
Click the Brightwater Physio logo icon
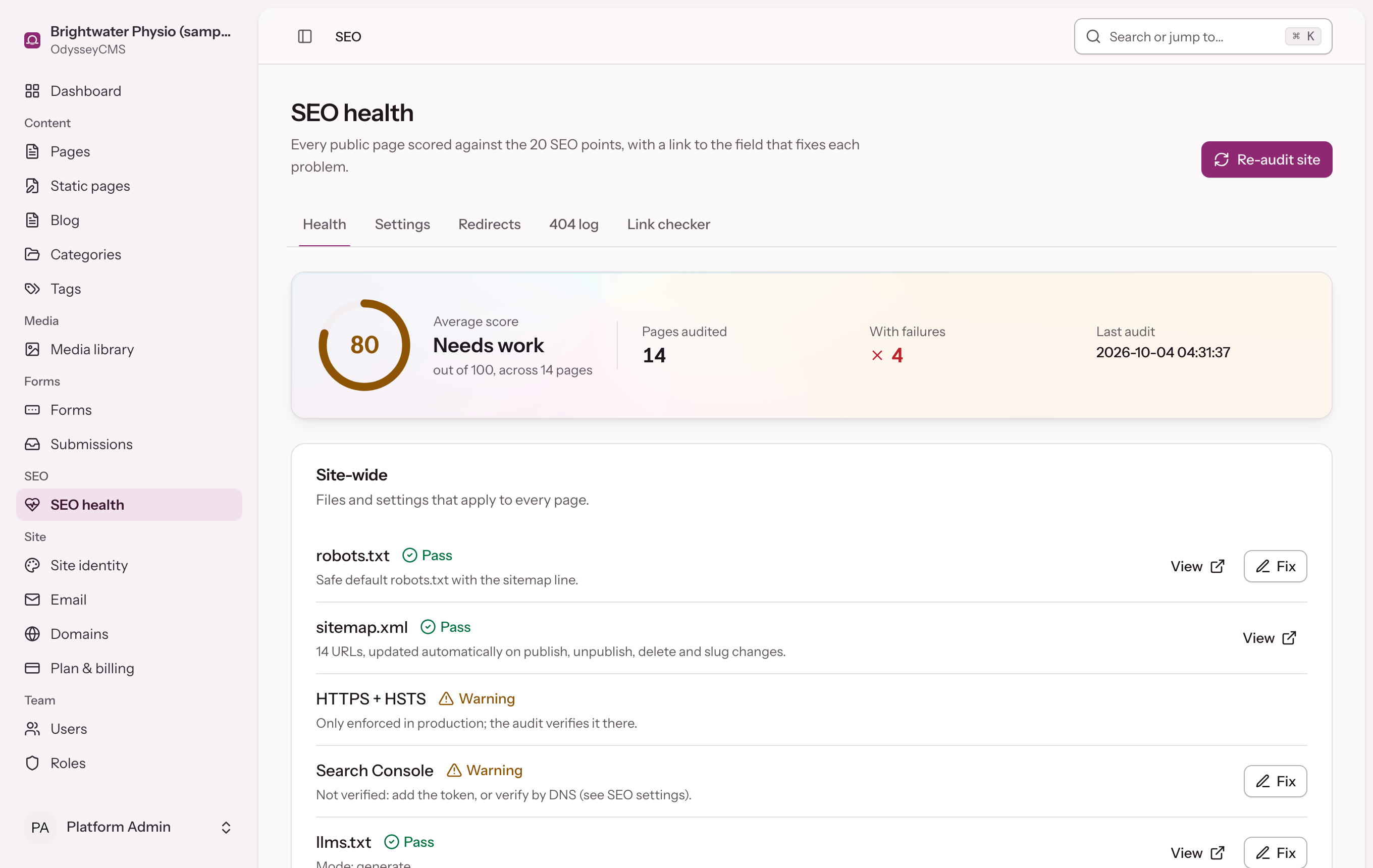(x=32, y=40)
